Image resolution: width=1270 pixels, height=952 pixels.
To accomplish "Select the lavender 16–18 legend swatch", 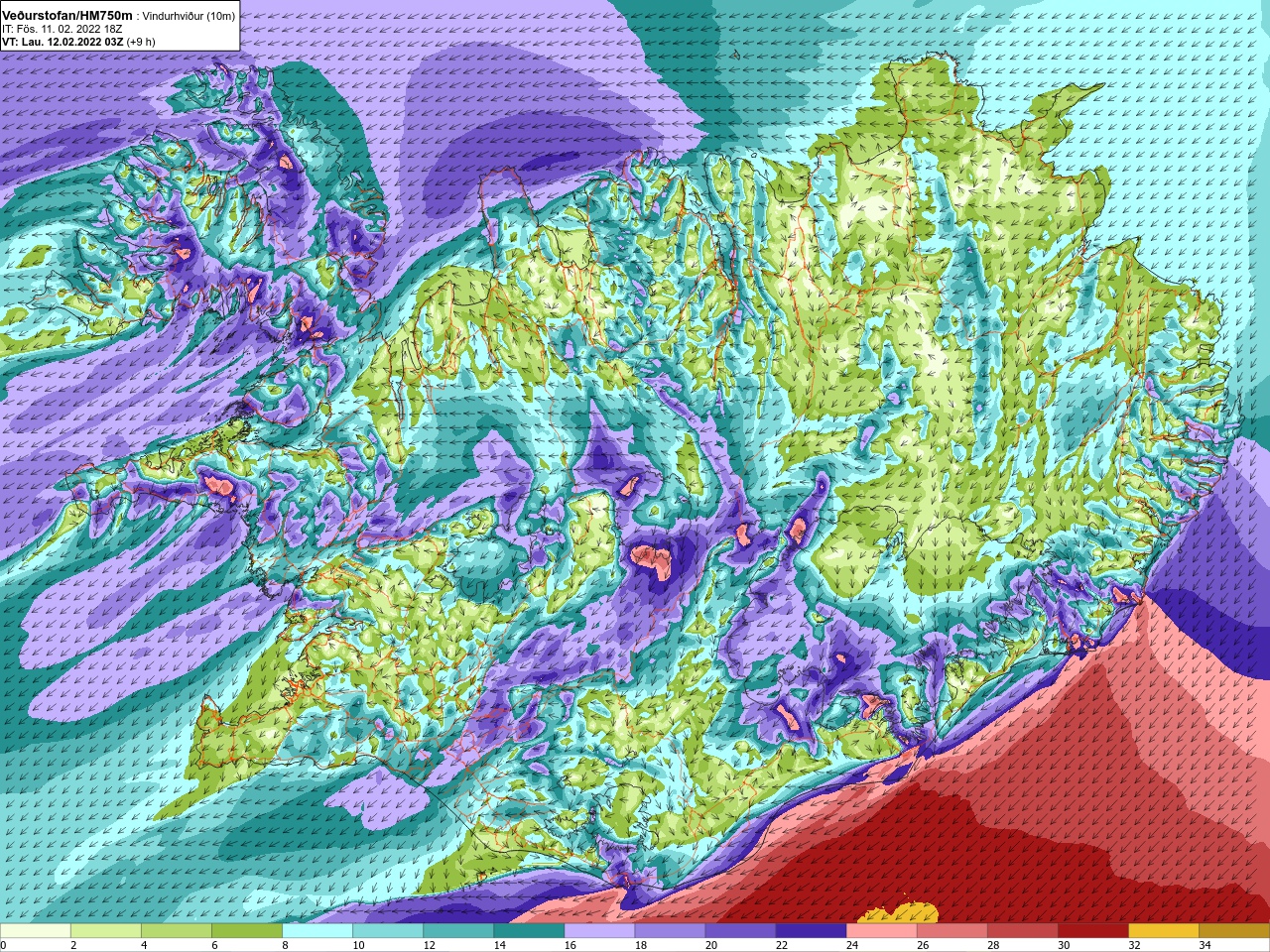I will pyautogui.click(x=599, y=931).
